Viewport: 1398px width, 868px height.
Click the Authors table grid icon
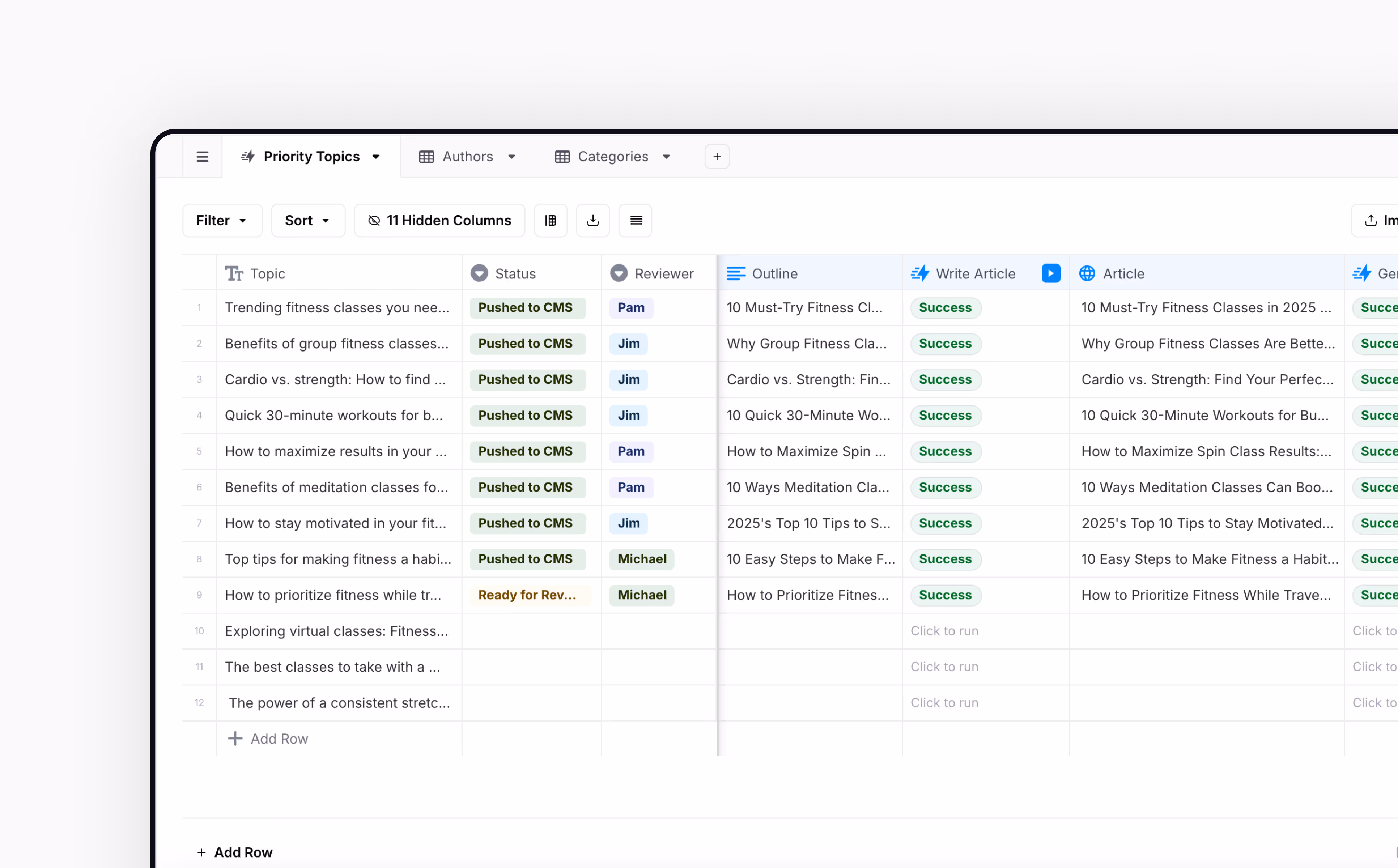(426, 157)
